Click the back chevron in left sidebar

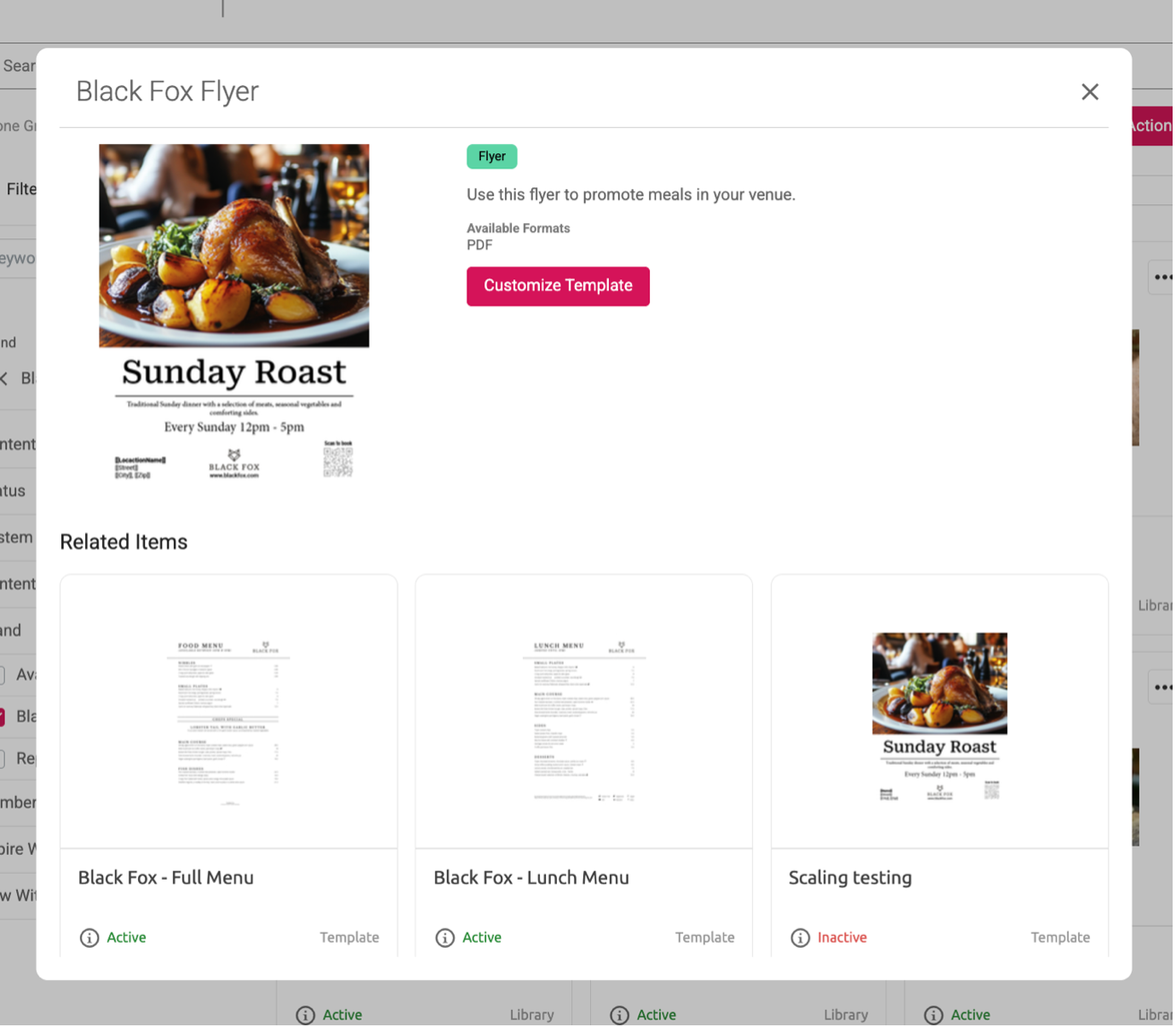[4, 379]
